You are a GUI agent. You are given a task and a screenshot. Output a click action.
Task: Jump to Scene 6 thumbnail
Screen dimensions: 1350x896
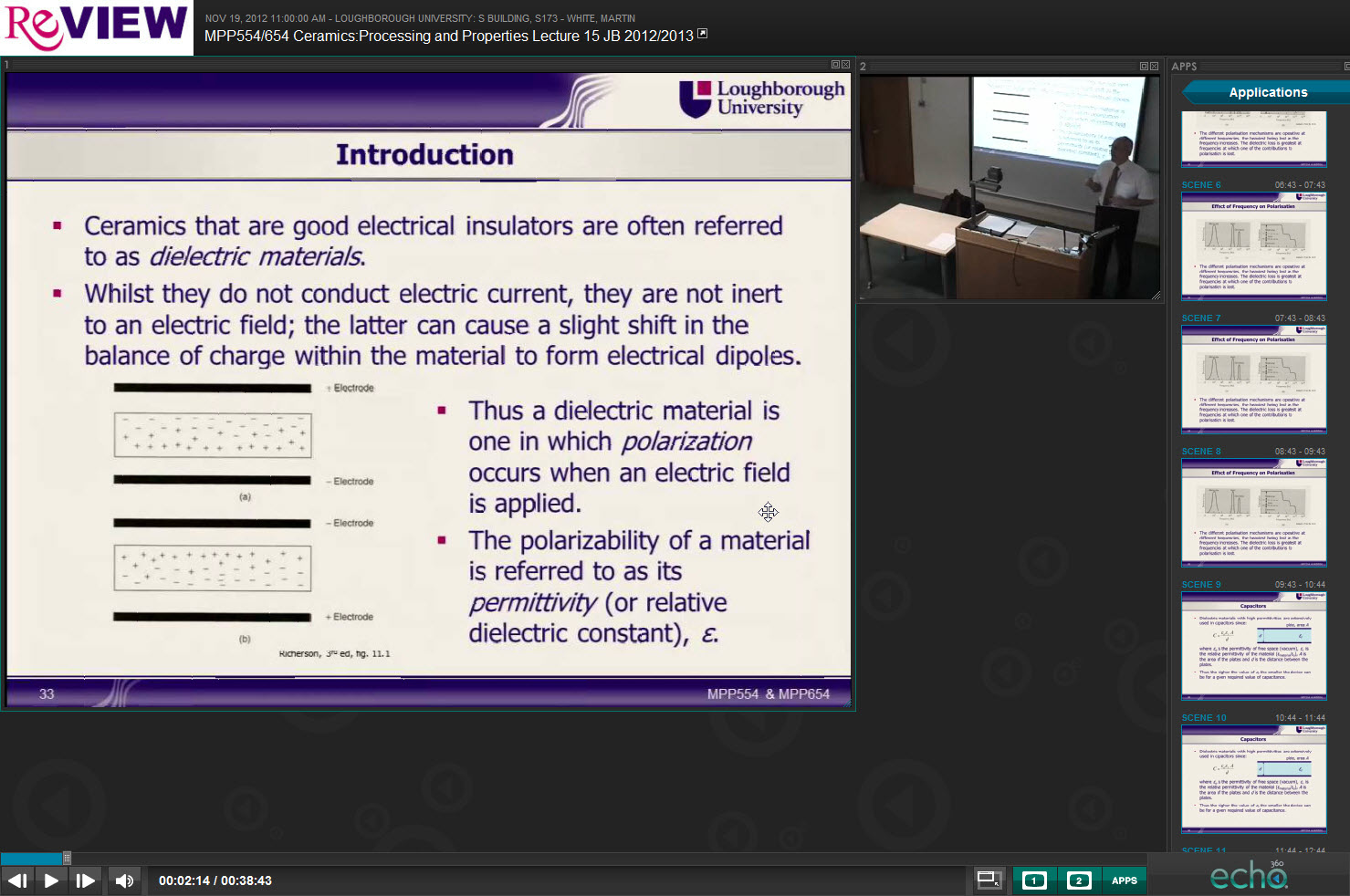1253,245
